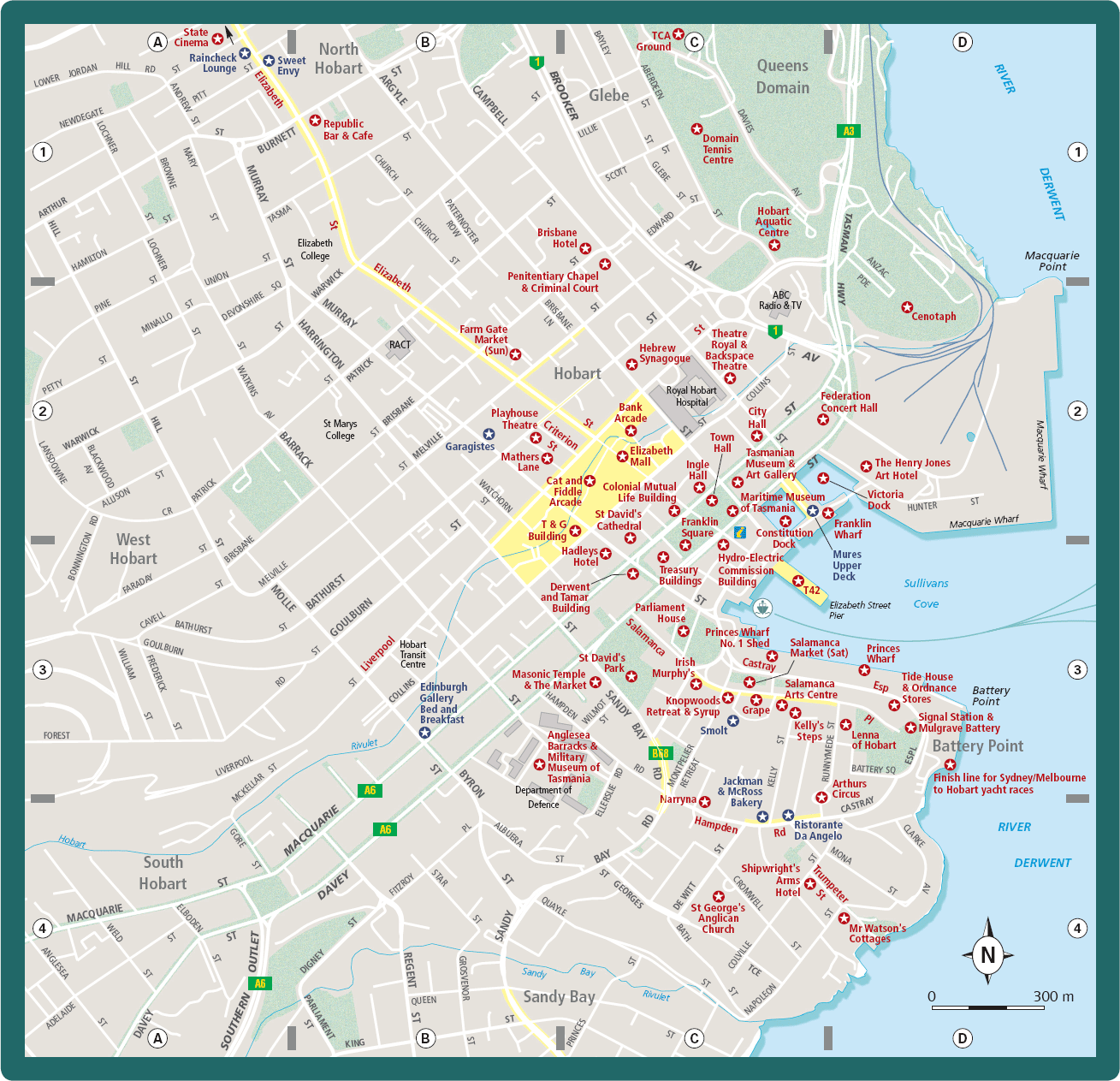Click the "Tasmanian Museum & Art Gallery" label
The width and height of the screenshot is (1120, 1081).
click(770, 464)
